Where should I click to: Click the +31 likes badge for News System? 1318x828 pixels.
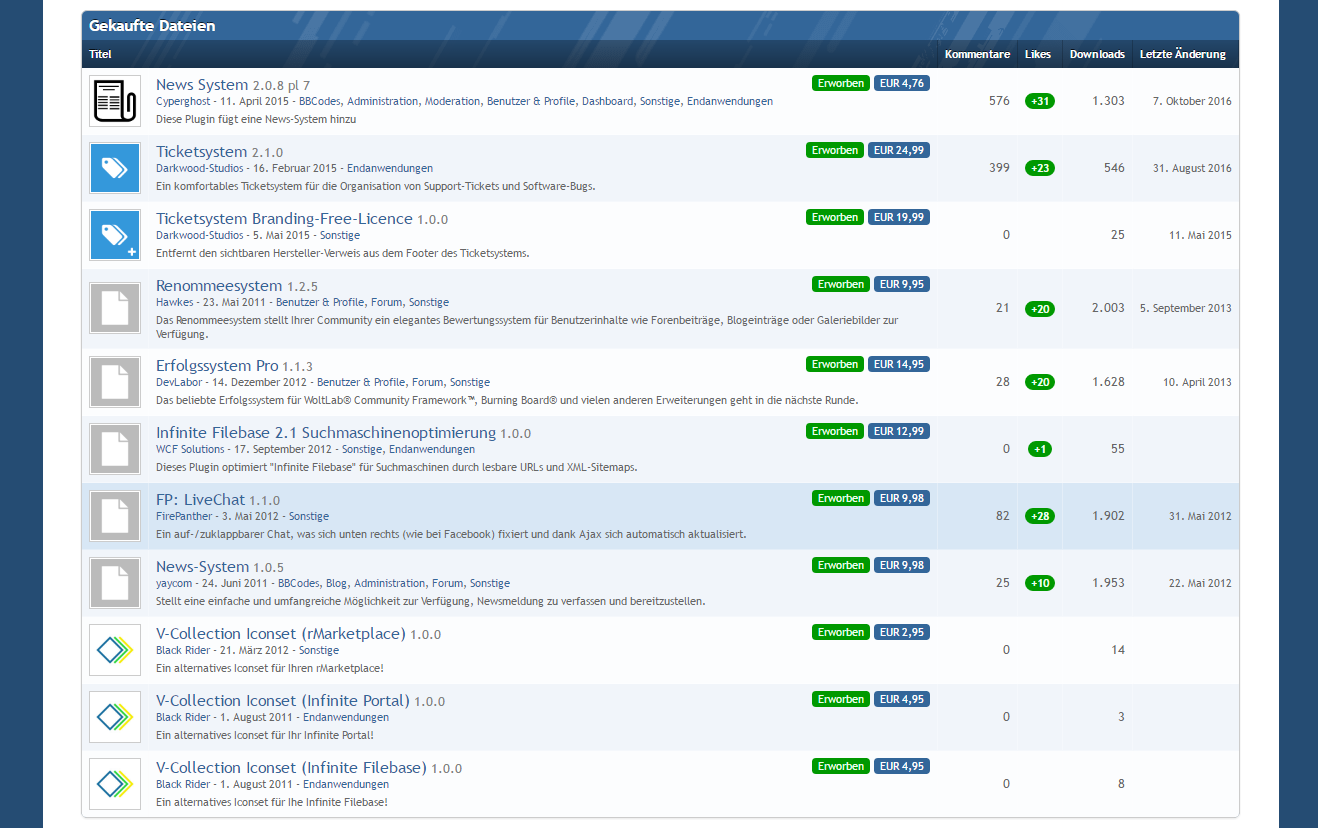coord(1039,101)
